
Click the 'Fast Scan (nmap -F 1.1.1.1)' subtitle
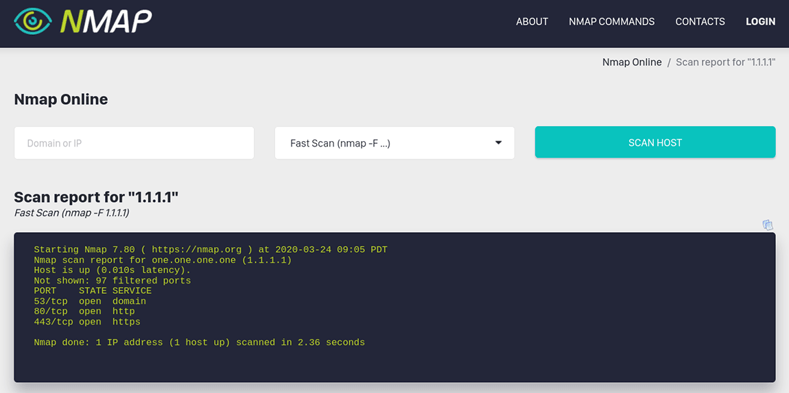(72, 213)
